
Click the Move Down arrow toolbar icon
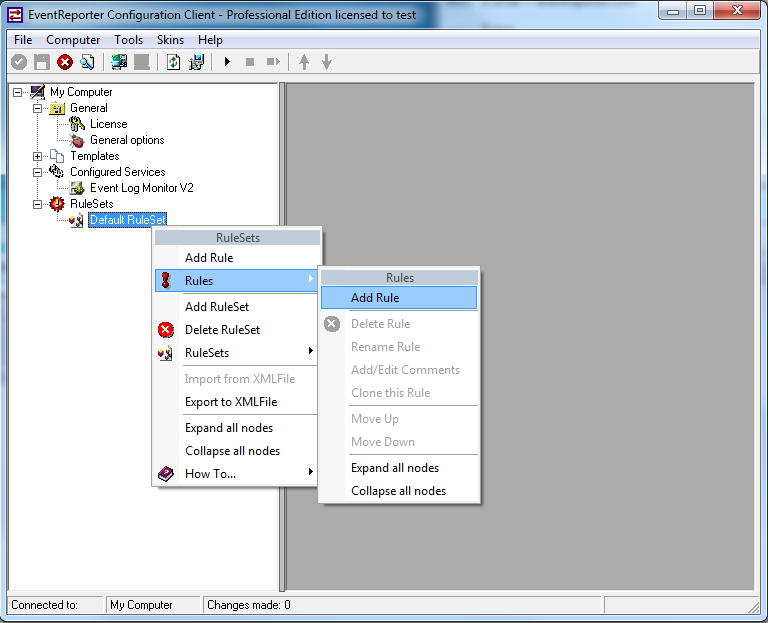(x=327, y=62)
